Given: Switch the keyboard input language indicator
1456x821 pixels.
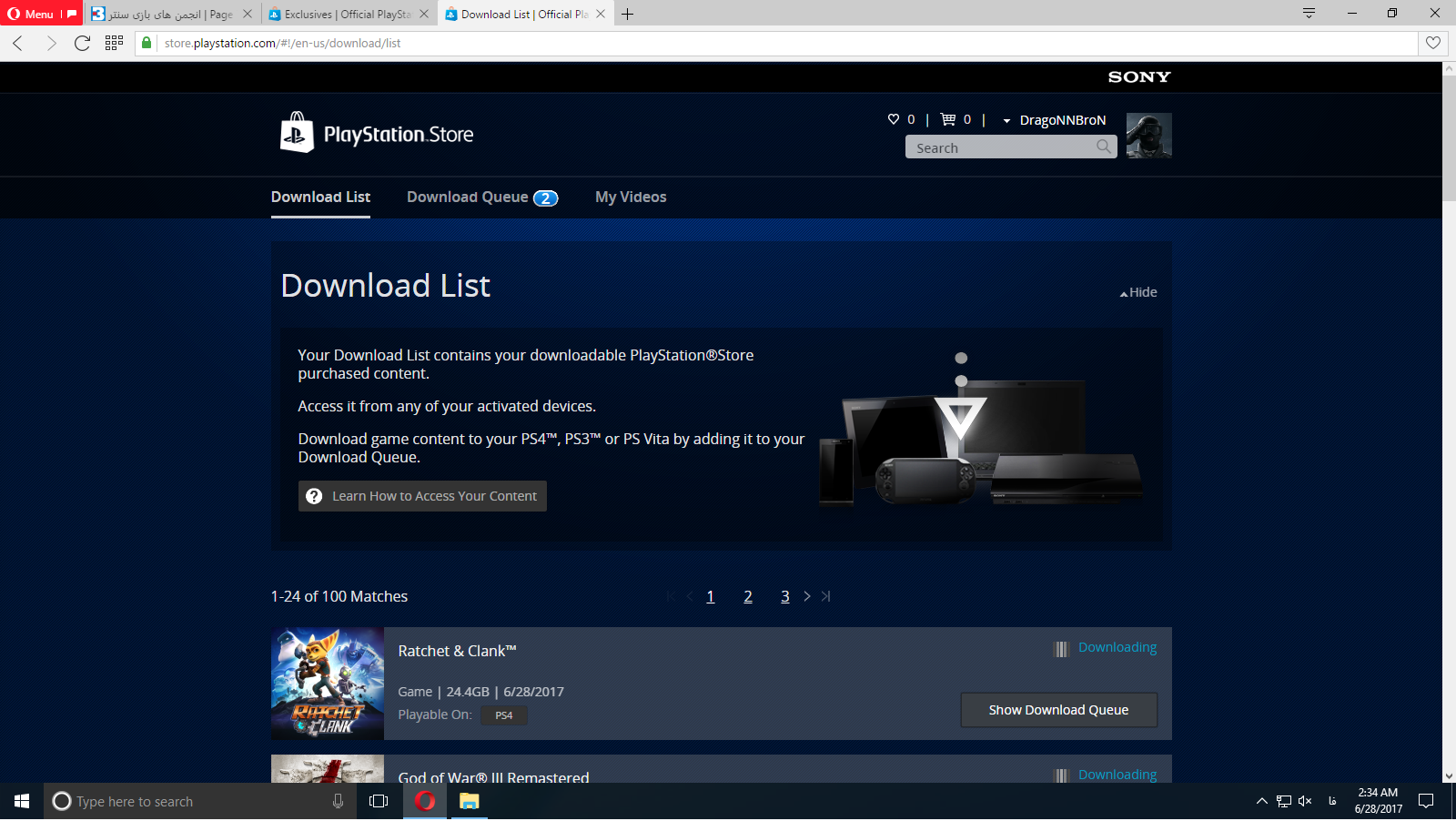Looking at the screenshot, I should point(1332,801).
